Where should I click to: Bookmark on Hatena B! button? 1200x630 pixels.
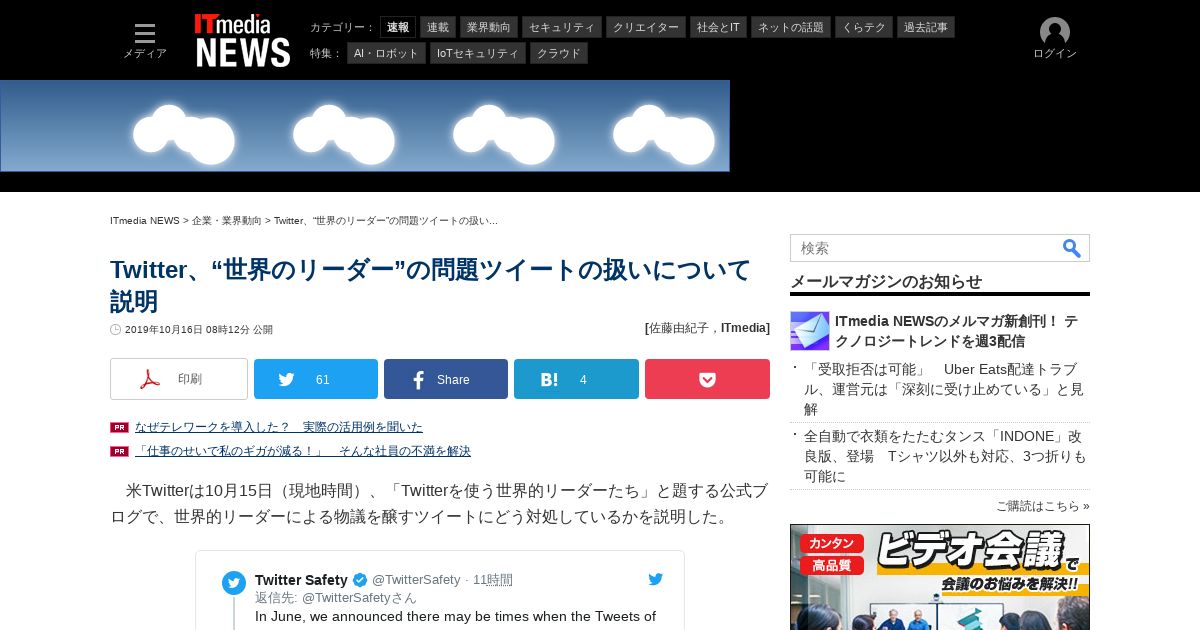pyautogui.click(x=576, y=379)
